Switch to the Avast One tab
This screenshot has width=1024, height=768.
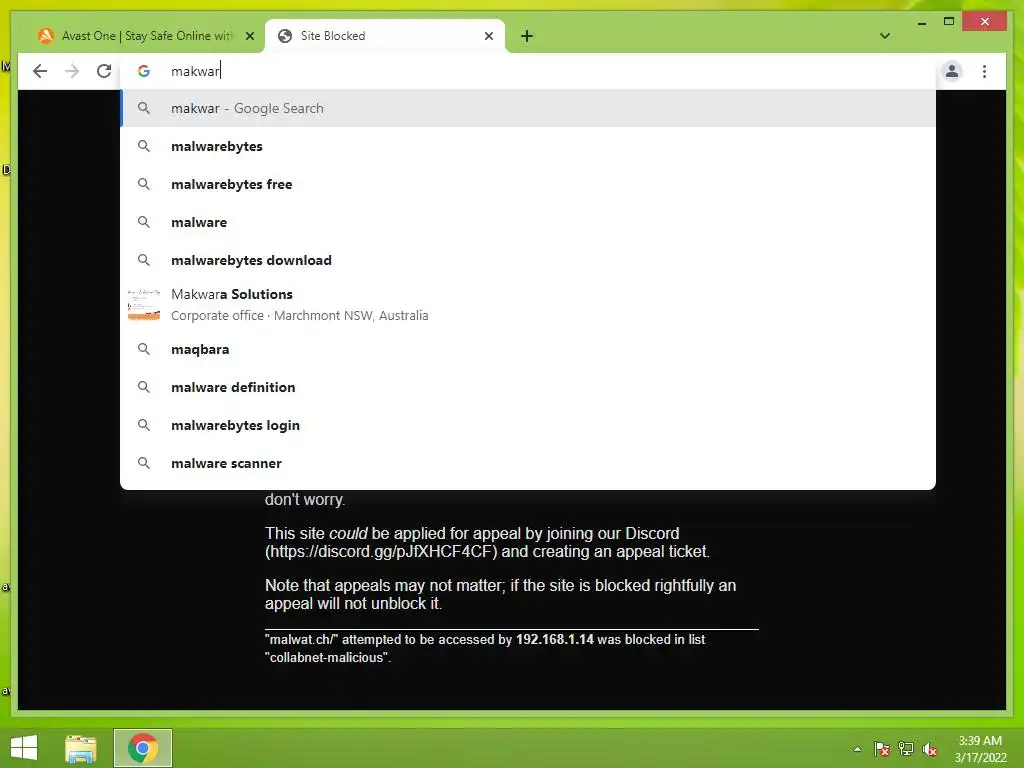[146, 36]
